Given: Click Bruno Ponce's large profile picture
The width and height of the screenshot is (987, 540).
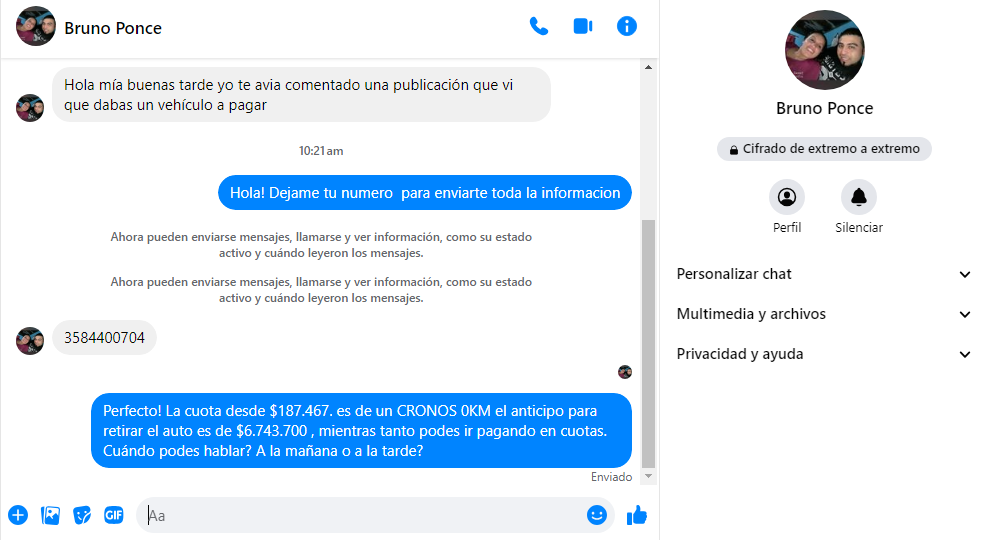Looking at the screenshot, I should coord(824,50).
